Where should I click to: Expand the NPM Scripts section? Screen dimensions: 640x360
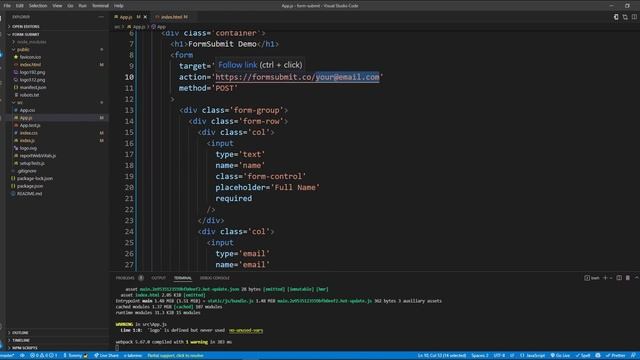coord(24,348)
